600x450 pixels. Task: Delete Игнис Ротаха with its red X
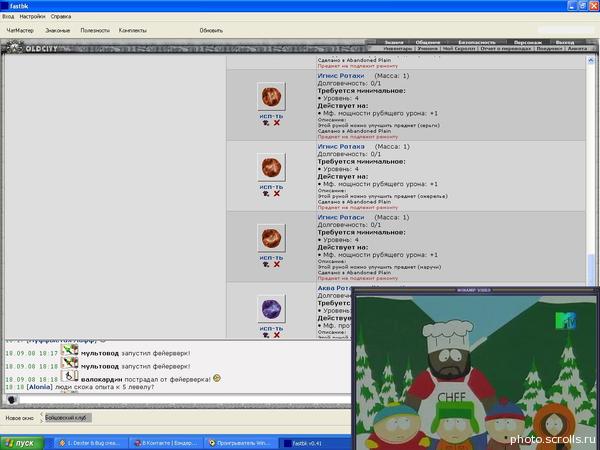tap(277, 194)
